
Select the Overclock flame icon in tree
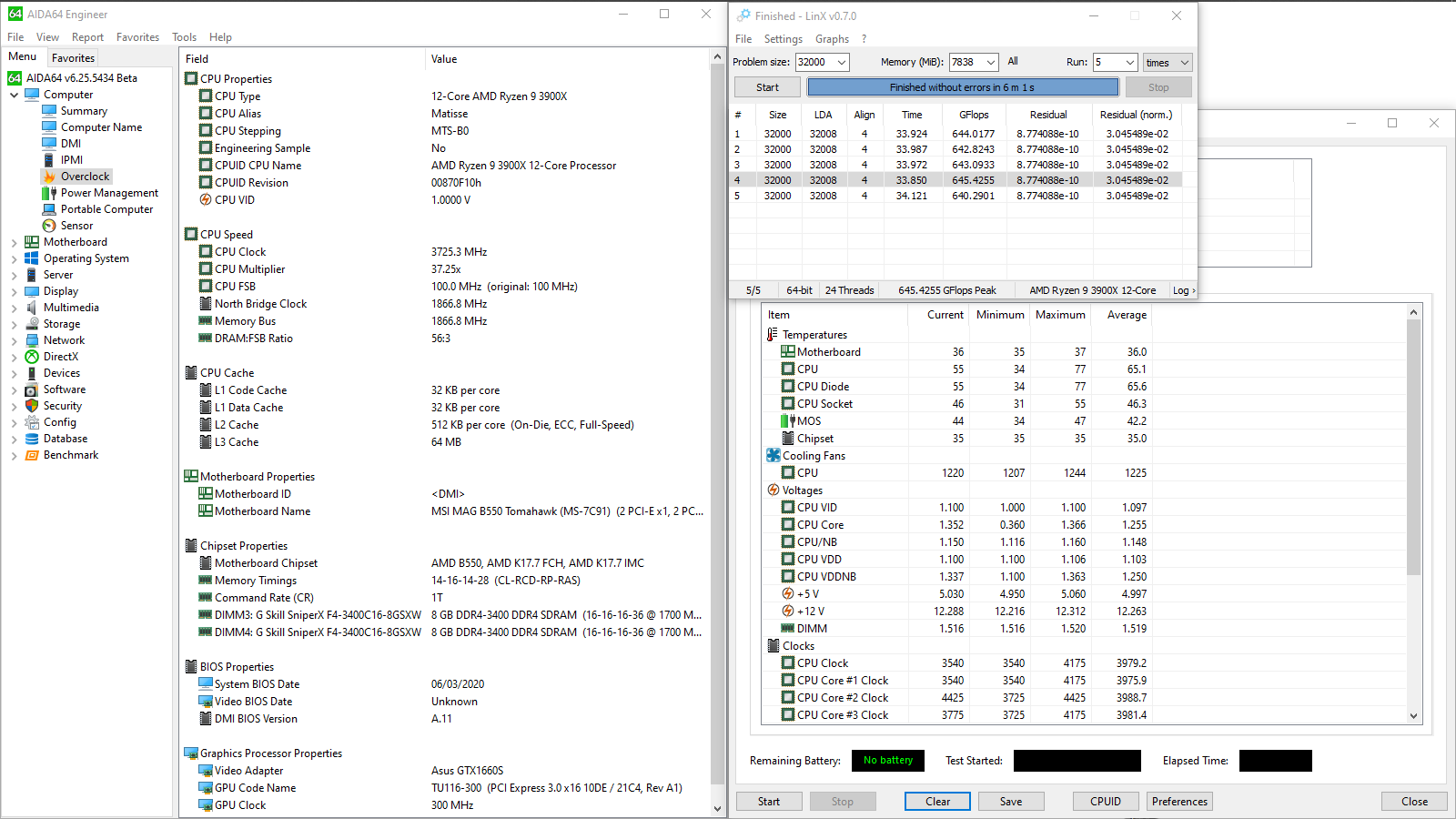click(x=49, y=177)
